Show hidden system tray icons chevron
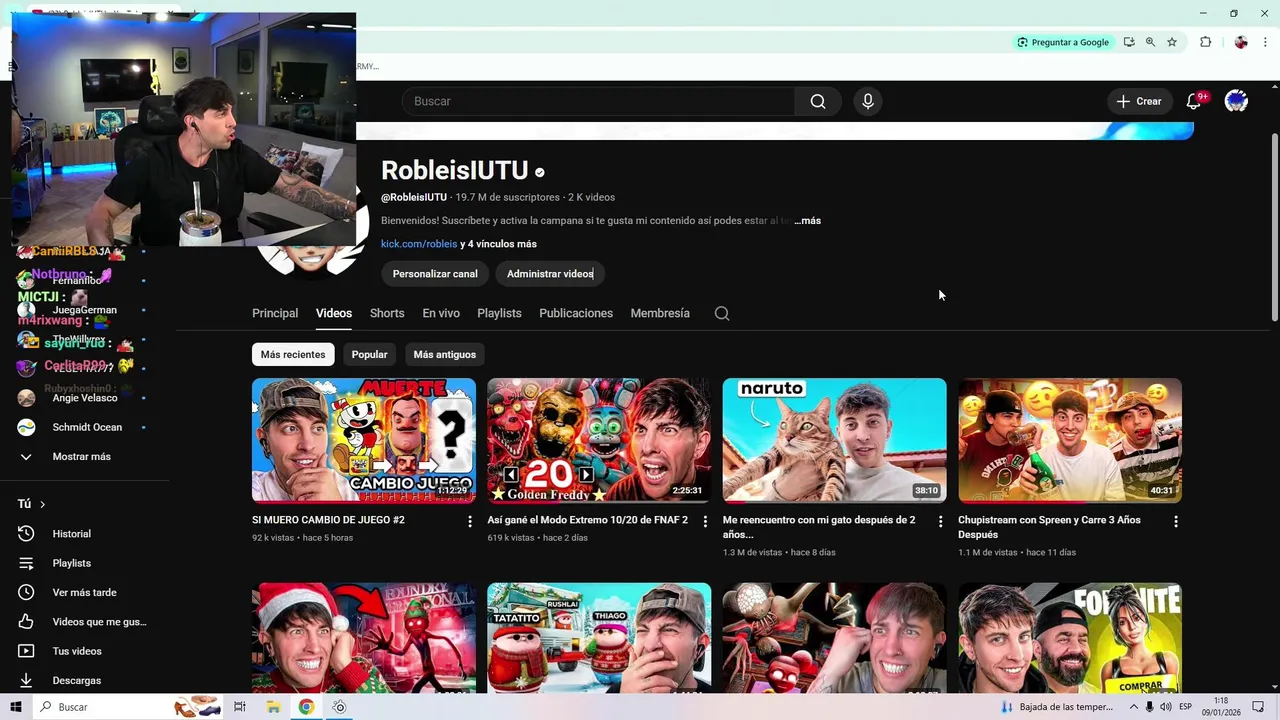Image resolution: width=1280 pixels, height=720 pixels. (1134, 707)
